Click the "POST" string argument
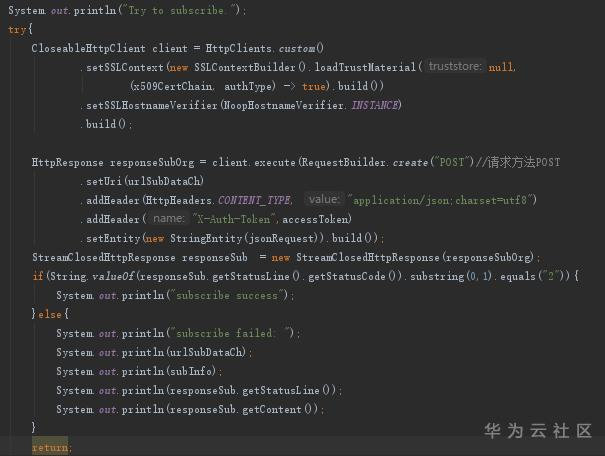The width and height of the screenshot is (605, 456). tap(452, 162)
